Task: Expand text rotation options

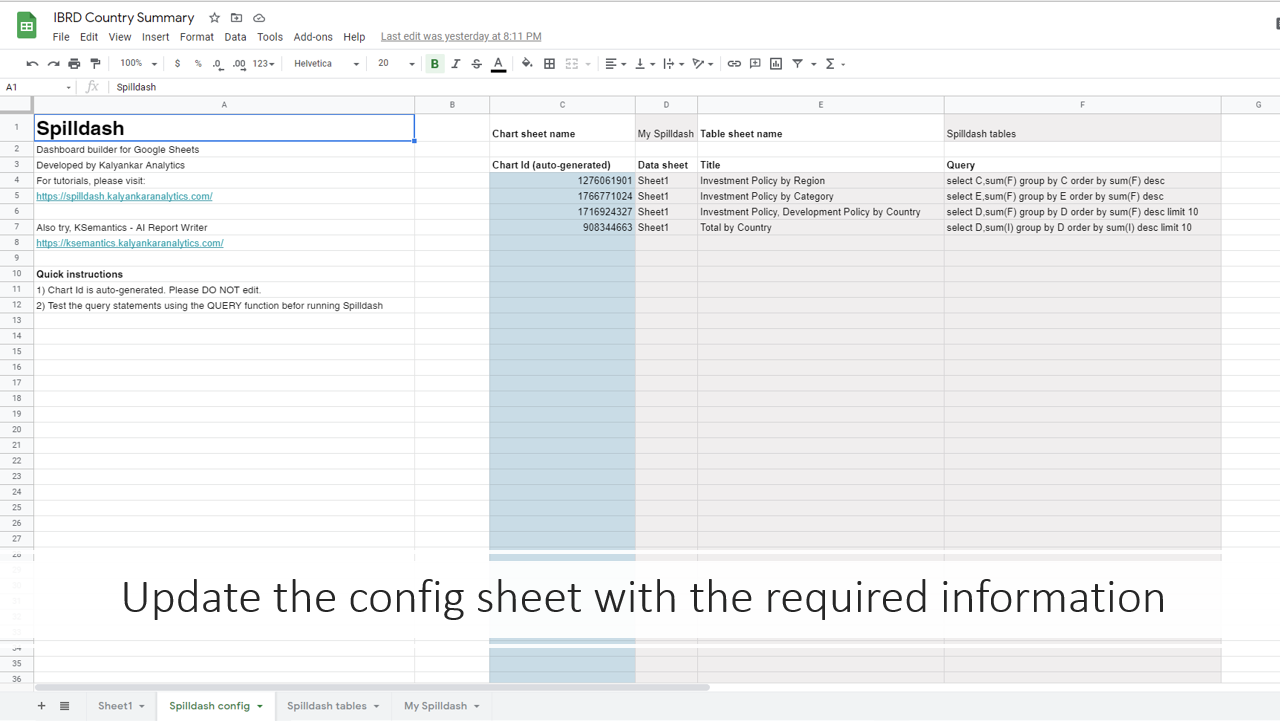Action: click(x=703, y=64)
